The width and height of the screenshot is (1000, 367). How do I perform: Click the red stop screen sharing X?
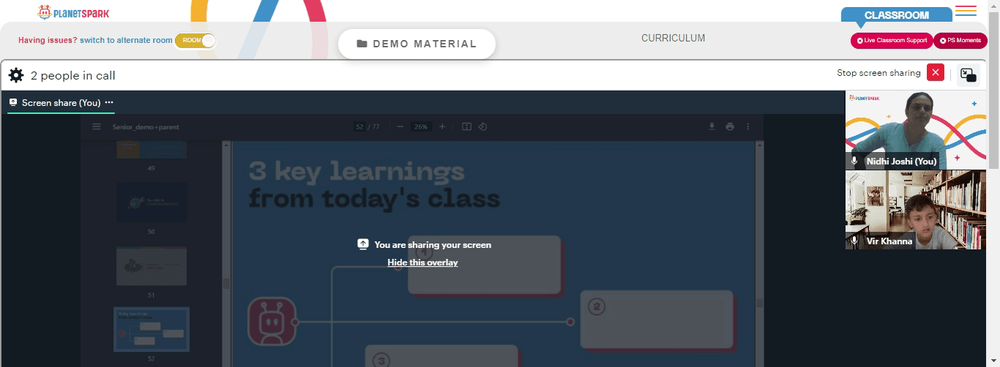(936, 73)
